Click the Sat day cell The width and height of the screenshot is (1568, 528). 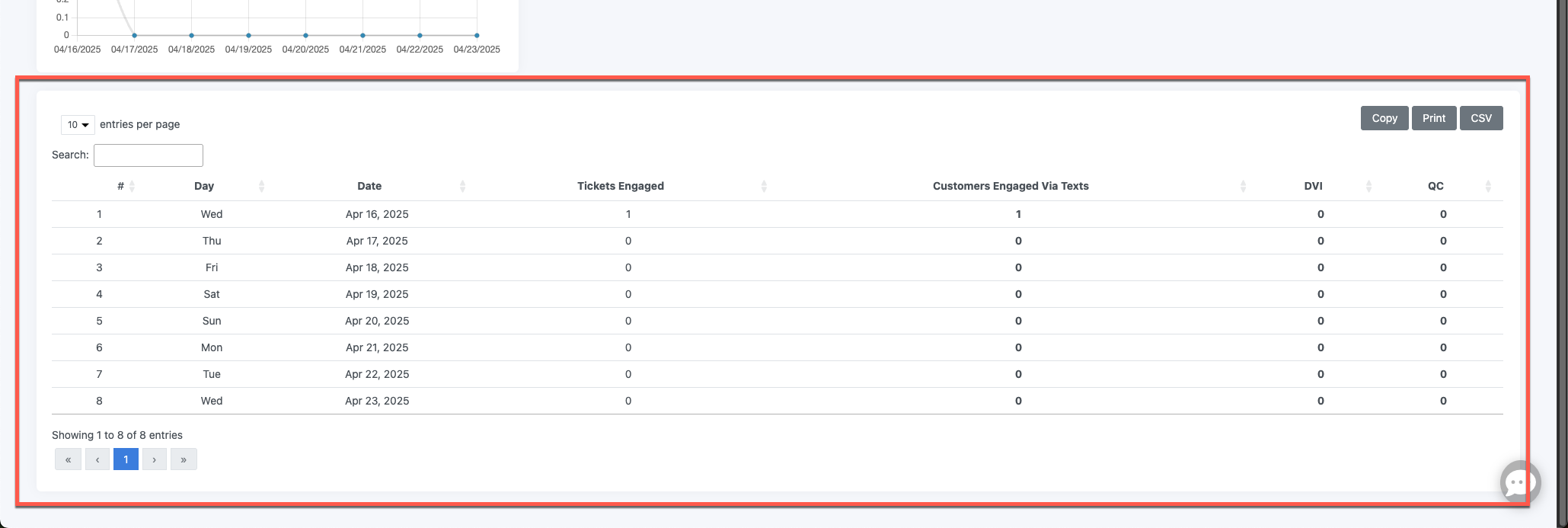pos(212,294)
